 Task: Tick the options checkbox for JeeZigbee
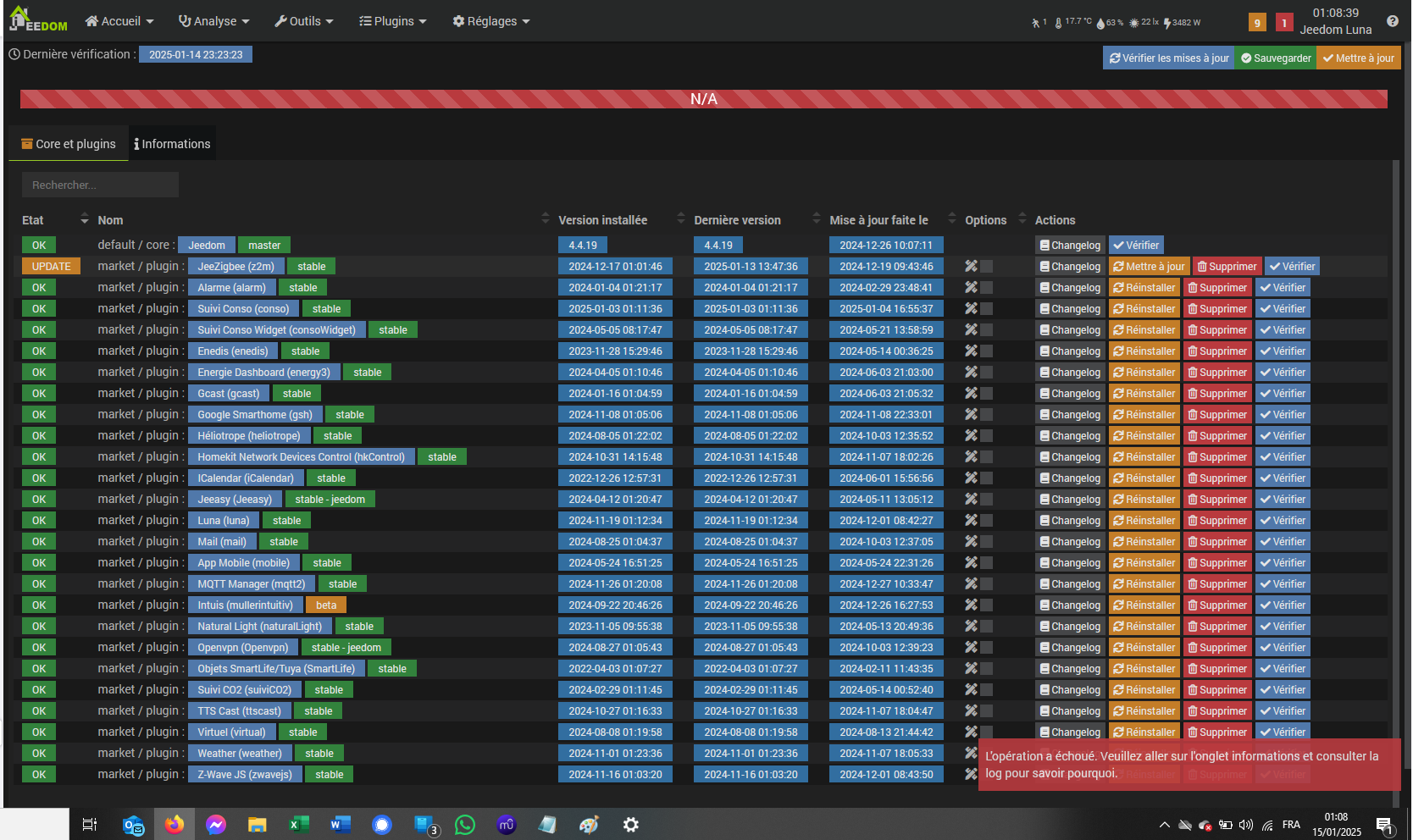987,266
